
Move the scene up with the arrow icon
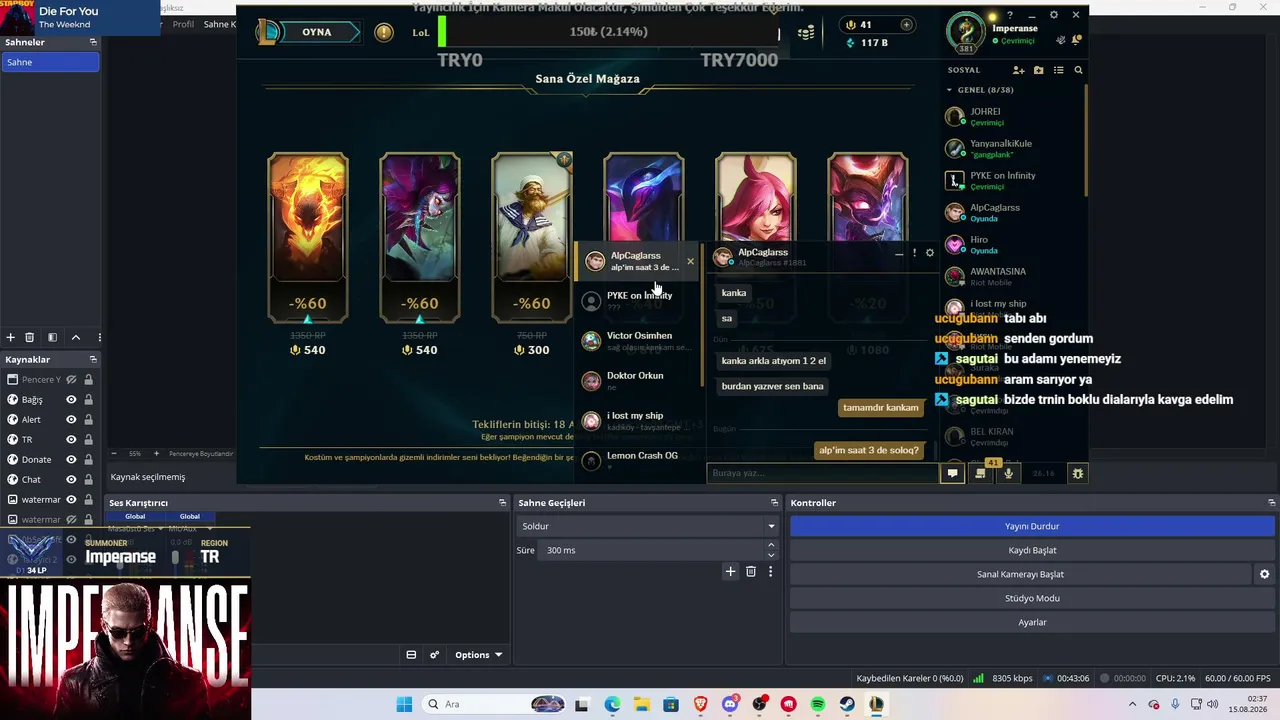76,338
